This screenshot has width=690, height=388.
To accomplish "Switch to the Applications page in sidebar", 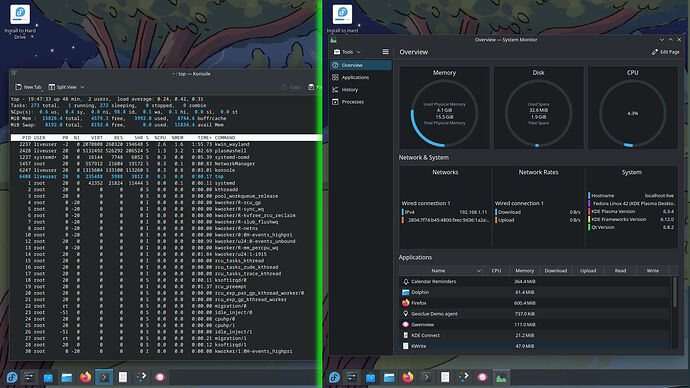I will click(361, 77).
